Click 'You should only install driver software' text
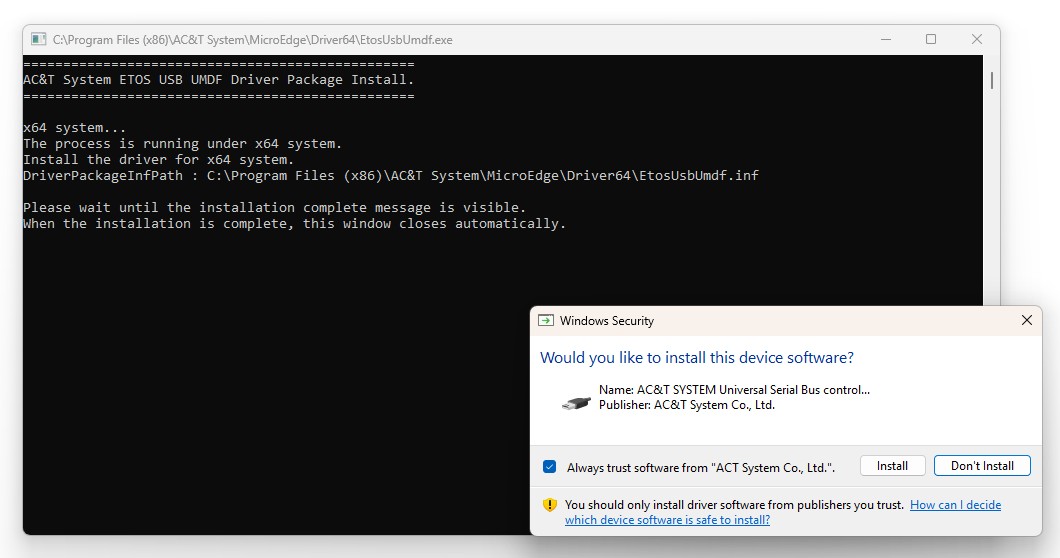This screenshot has width=1060, height=558. click(x=734, y=505)
